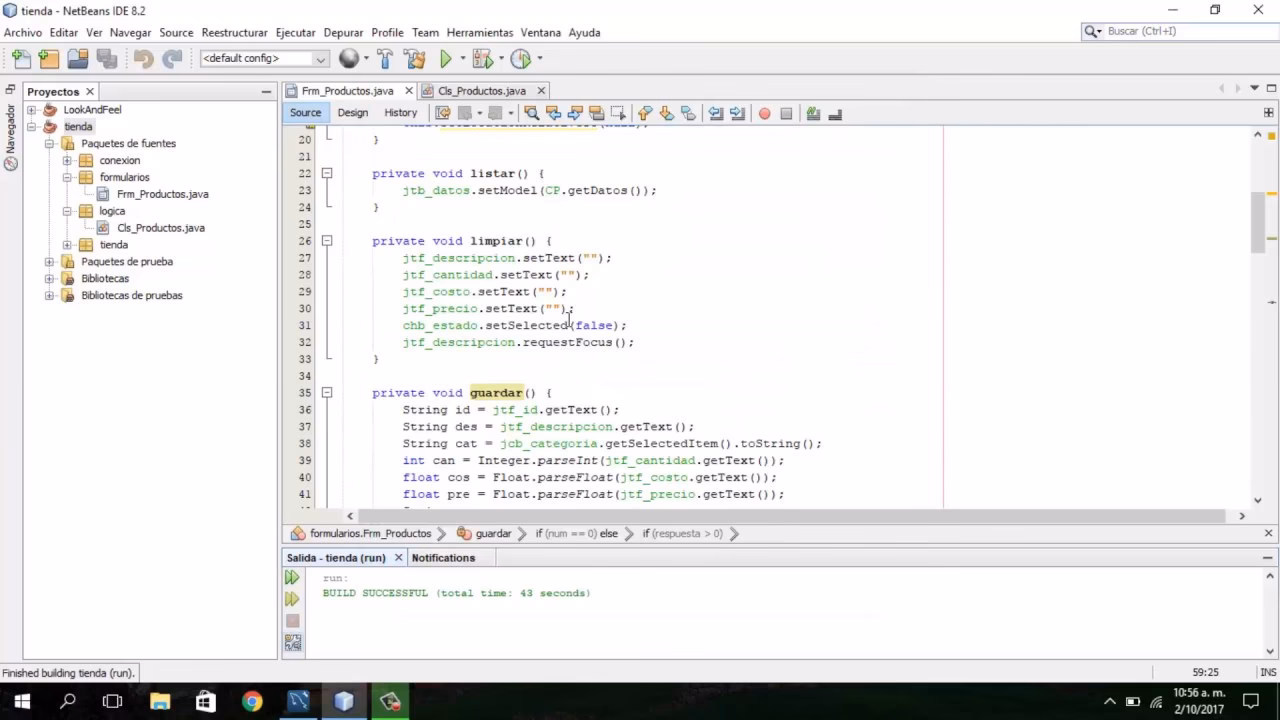
Task: Open dropdown arrow next to Run Project
Action: (463, 59)
